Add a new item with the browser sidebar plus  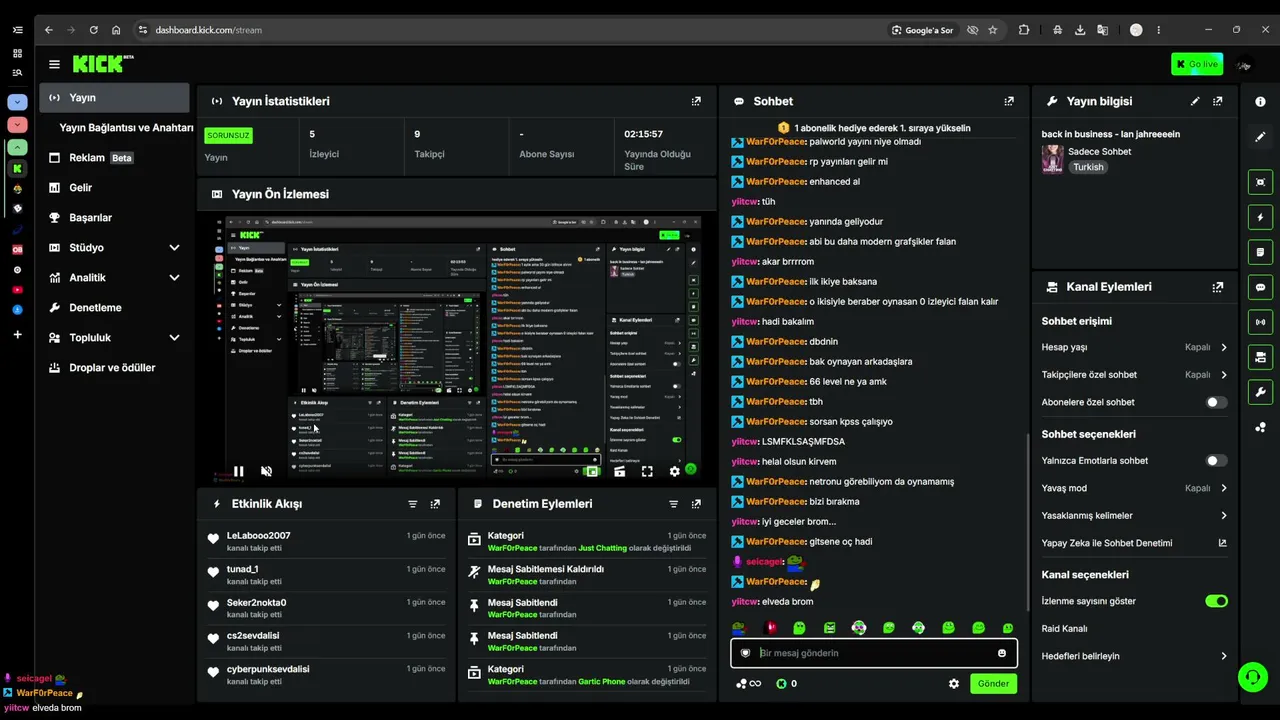17,334
